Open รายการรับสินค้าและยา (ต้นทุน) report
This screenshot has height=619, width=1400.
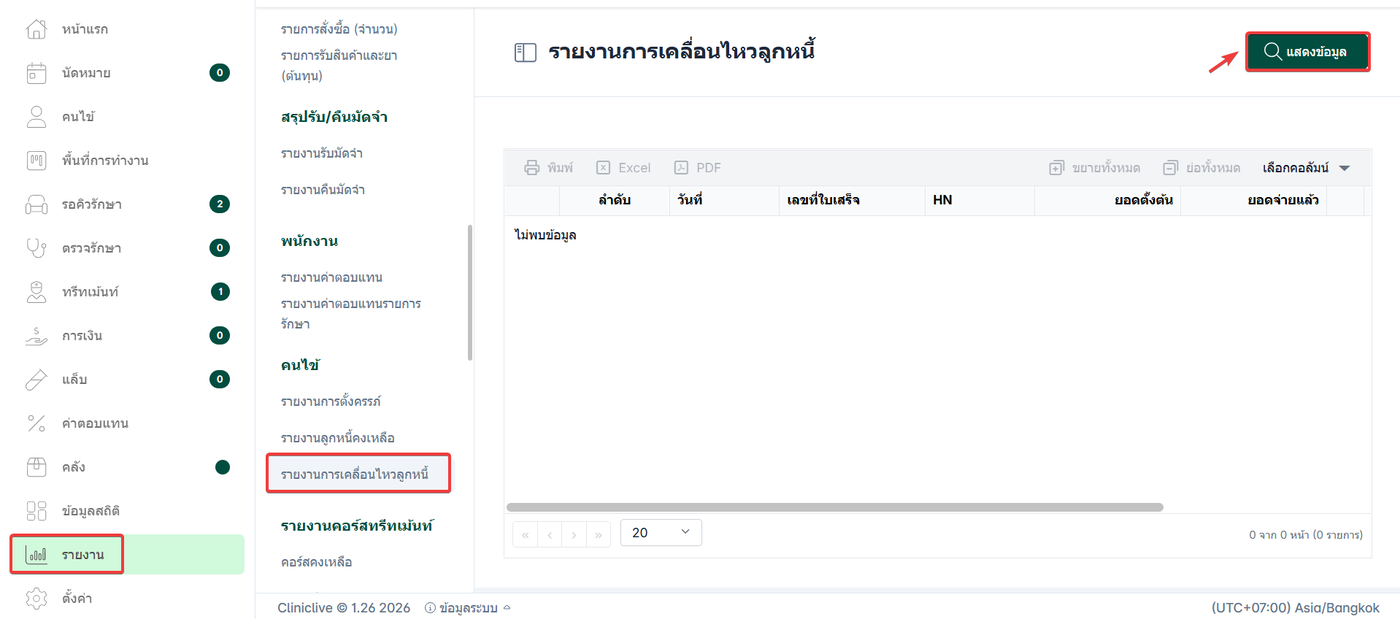(339, 65)
